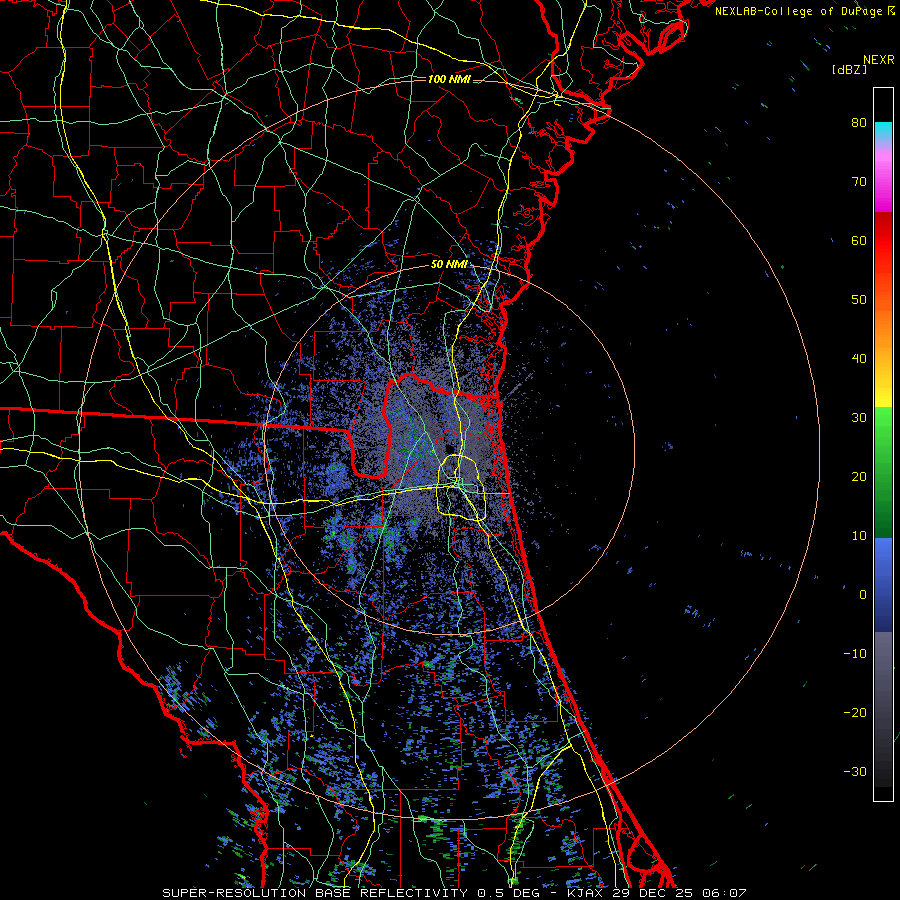The width and height of the screenshot is (900, 900).
Task: Click the 20 dBZ scale value
Action: [859, 476]
